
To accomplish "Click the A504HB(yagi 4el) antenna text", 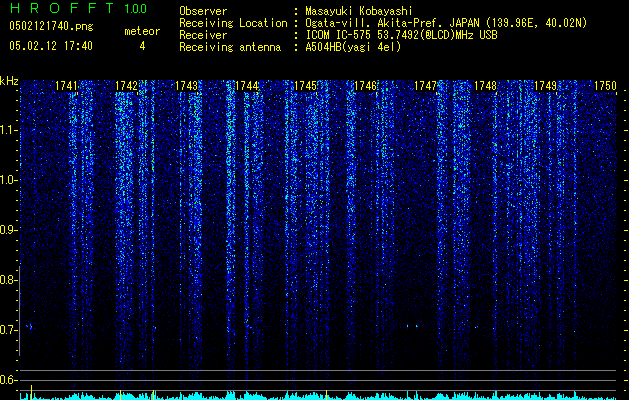I will coord(353,47).
